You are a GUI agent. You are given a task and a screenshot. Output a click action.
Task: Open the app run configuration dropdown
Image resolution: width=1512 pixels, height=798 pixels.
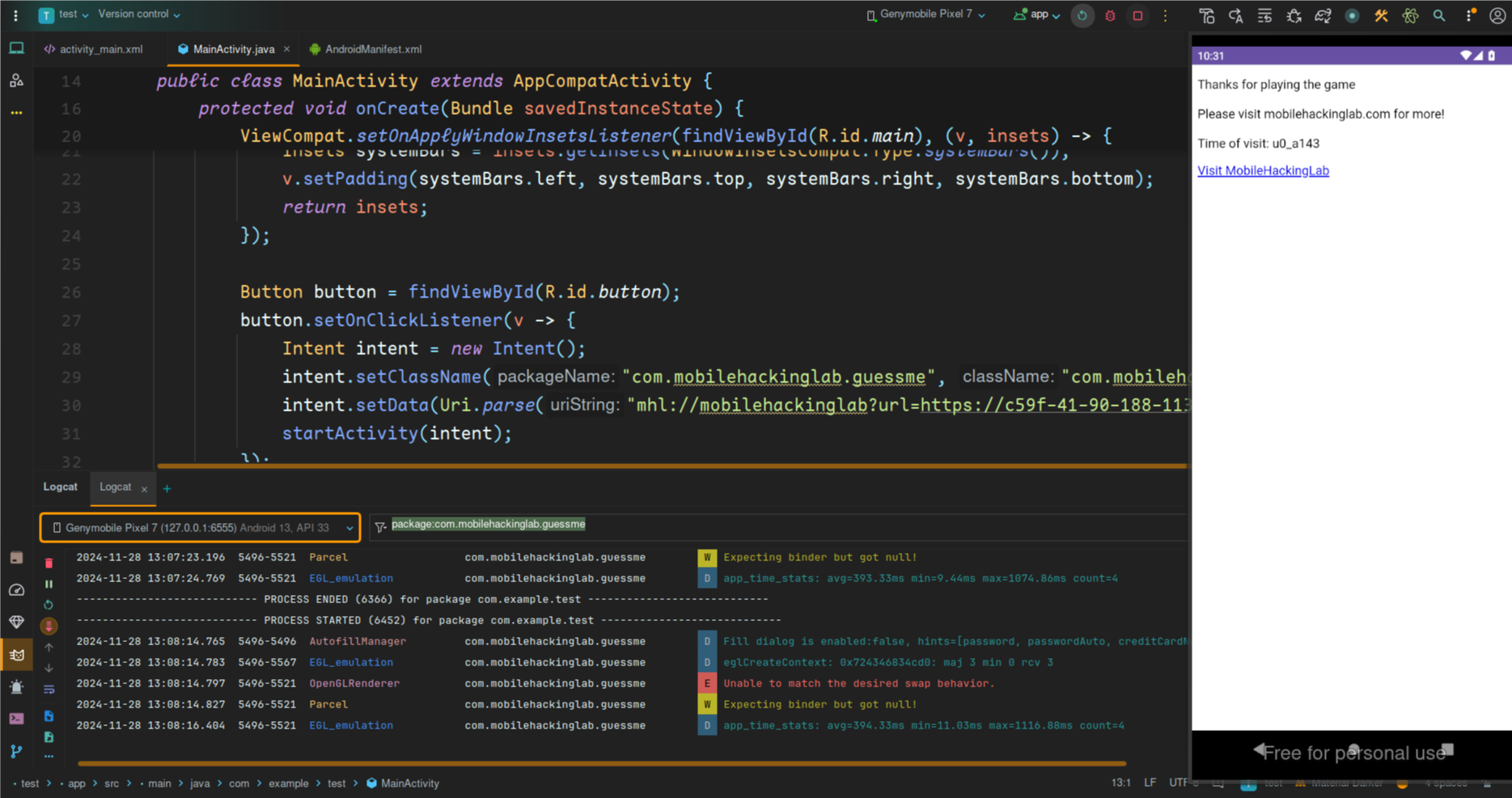(x=1036, y=15)
